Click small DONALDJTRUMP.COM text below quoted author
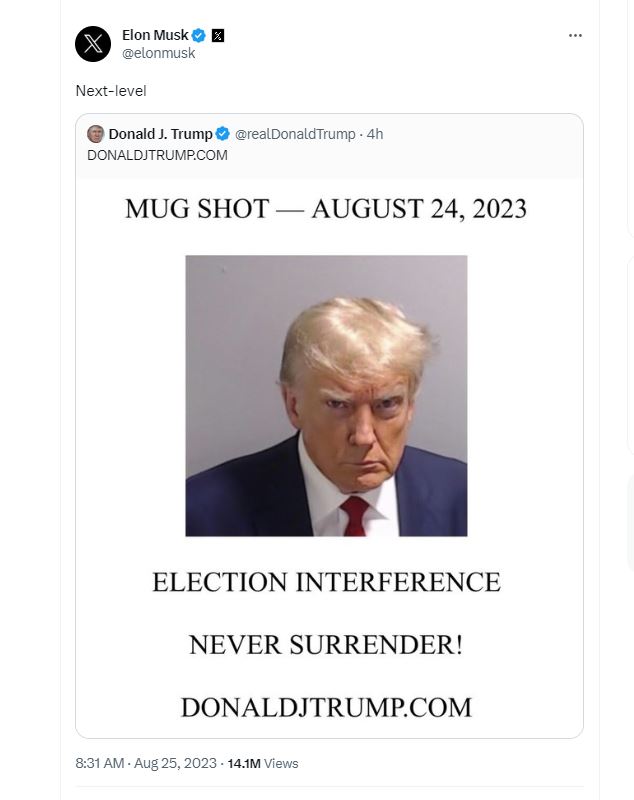The width and height of the screenshot is (634, 800). (157, 154)
